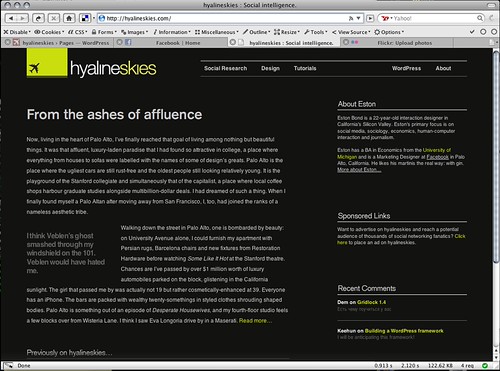Click the vertical page scrollbar thumb

(x=496, y=157)
